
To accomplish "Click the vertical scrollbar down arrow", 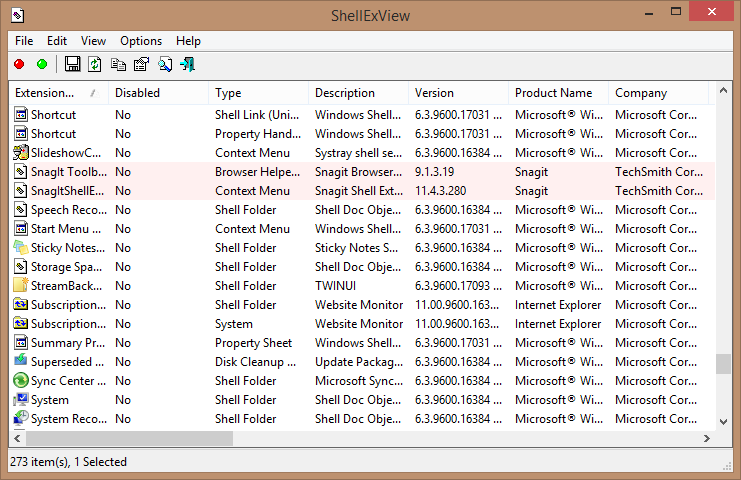I will click(x=723, y=422).
